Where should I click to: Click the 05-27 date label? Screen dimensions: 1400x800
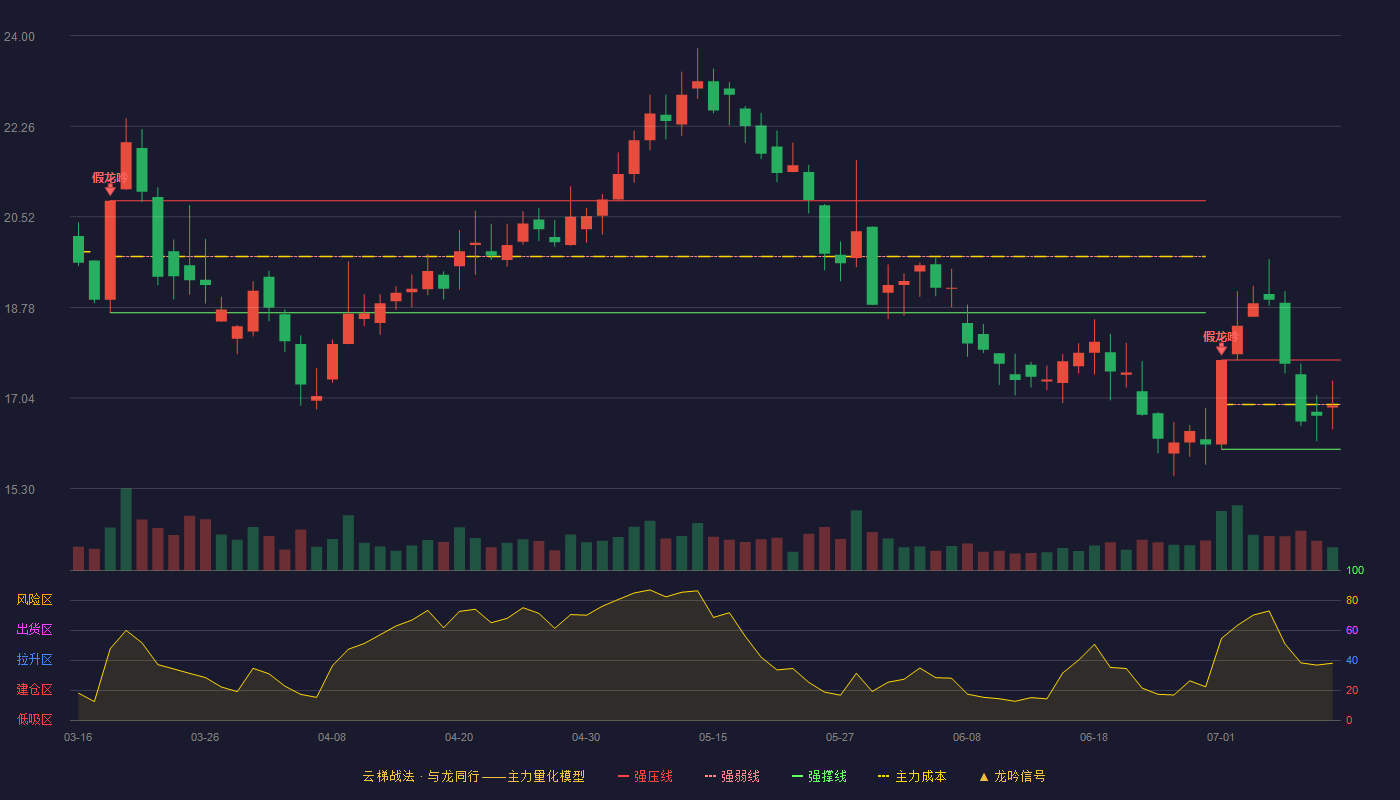[840, 737]
